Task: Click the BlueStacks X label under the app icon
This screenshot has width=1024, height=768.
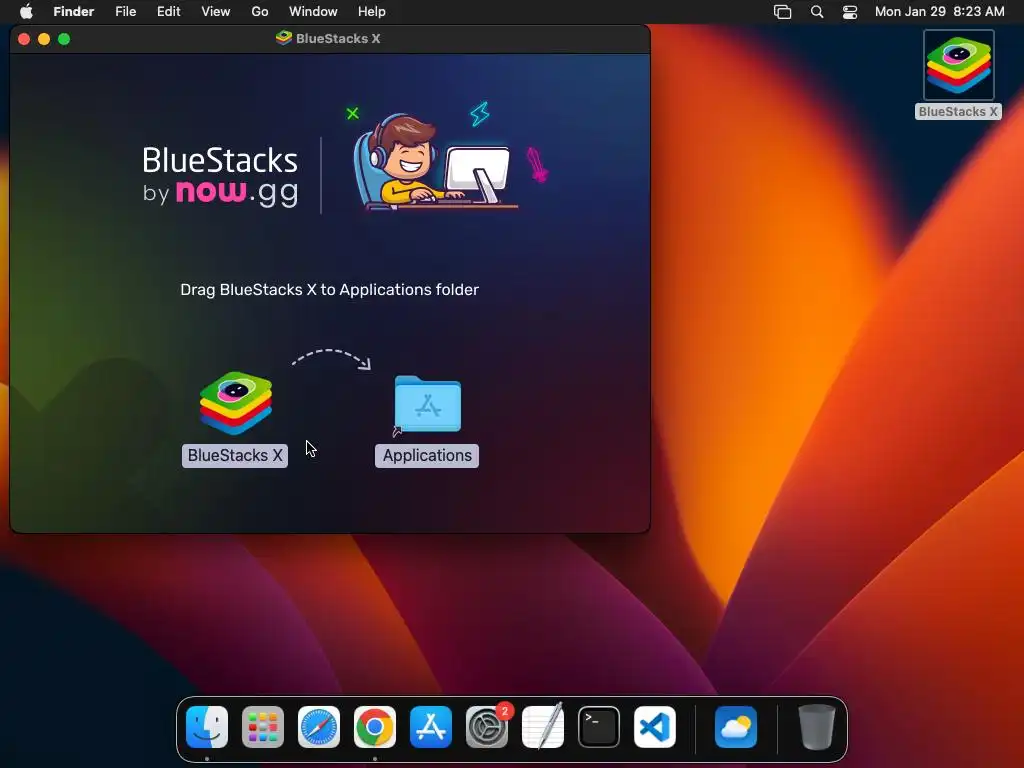Action: 234,455
